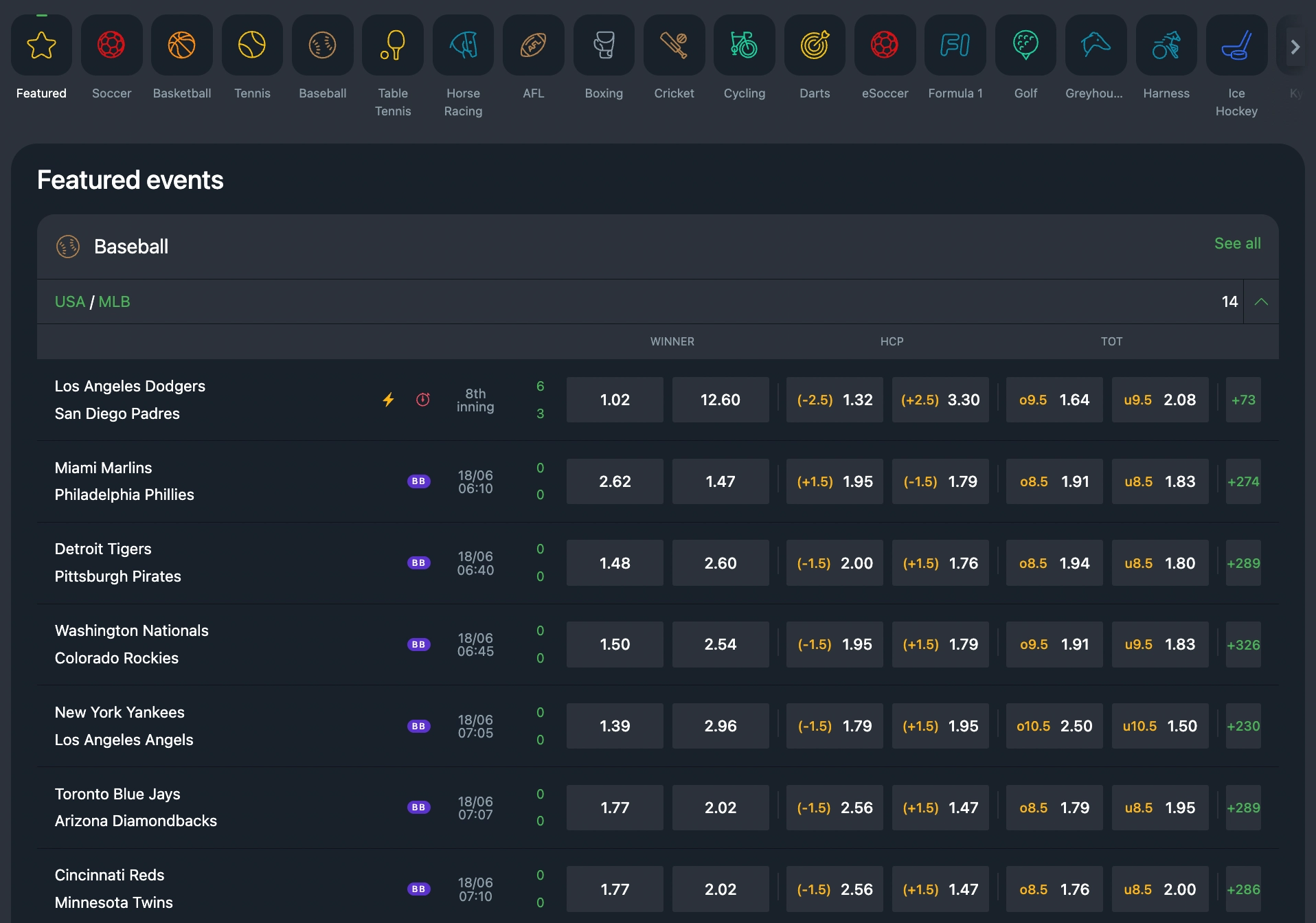Viewport: 1316px width, 923px height.
Task: Open Cincinnati Reds match page
Action: 109,875
